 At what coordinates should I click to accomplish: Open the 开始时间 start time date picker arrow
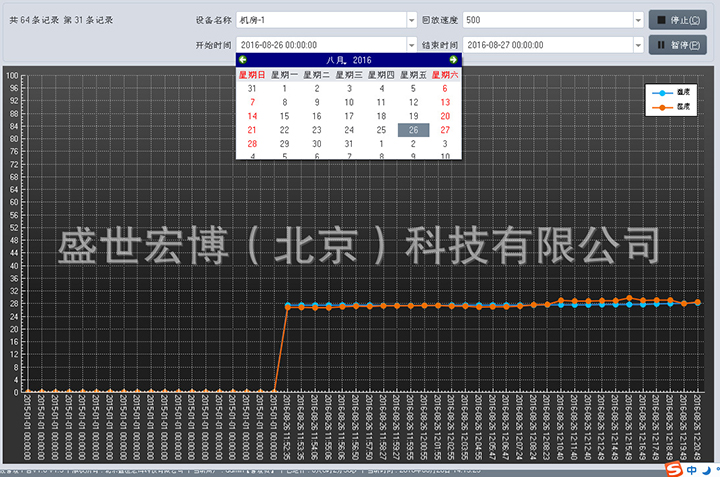[x=411, y=45]
